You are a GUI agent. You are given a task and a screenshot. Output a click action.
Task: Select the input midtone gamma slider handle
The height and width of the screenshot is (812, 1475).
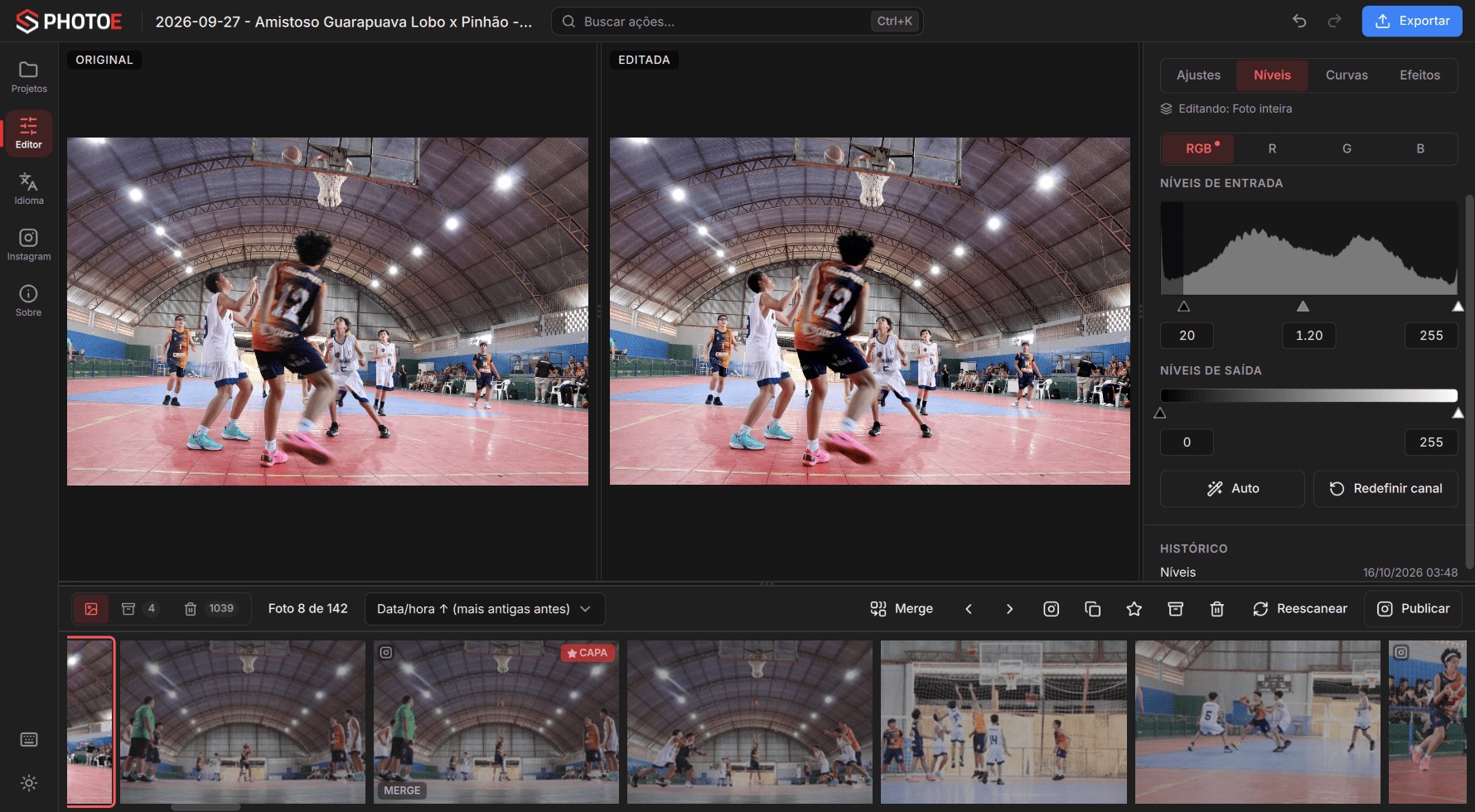[1303, 307]
